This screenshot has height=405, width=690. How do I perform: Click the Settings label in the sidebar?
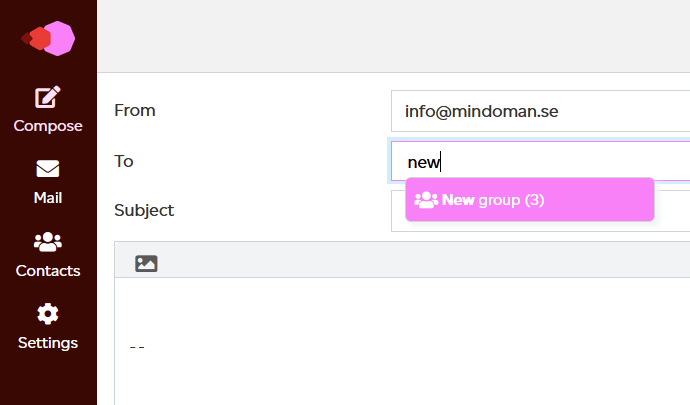[x=48, y=343]
